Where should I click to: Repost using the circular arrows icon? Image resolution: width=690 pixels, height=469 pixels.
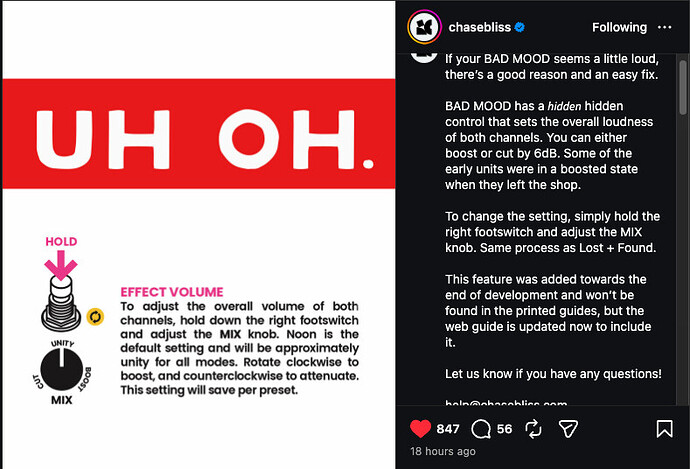(x=533, y=429)
